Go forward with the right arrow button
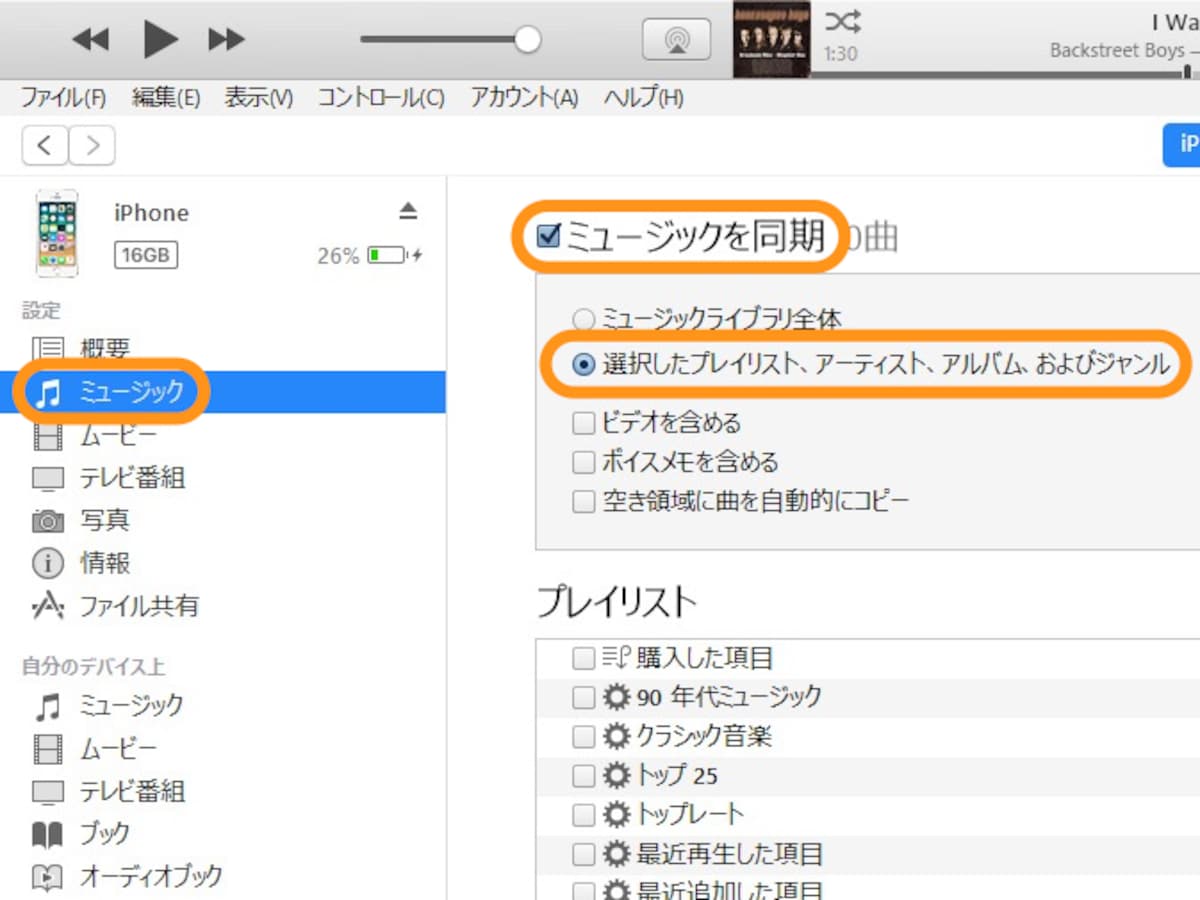The height and width of the screenshot is (900, 1200). [92, 146]
